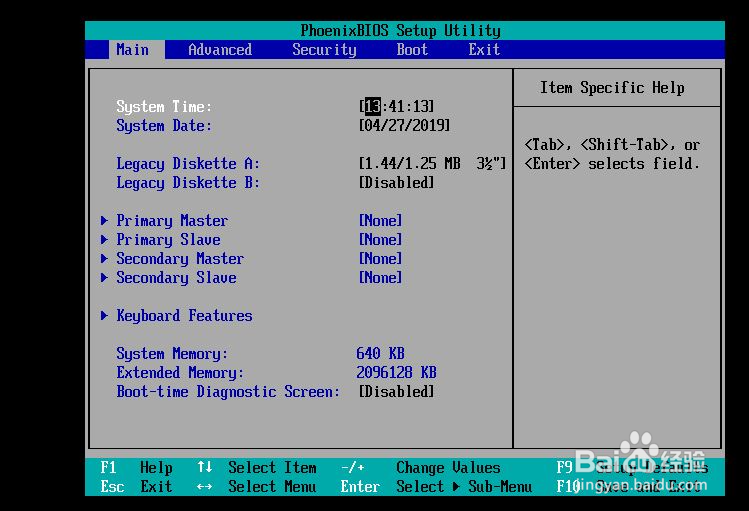749x511 pixels.
Task: Select the Primary Slave submenu label
Action: coord(169,240)
